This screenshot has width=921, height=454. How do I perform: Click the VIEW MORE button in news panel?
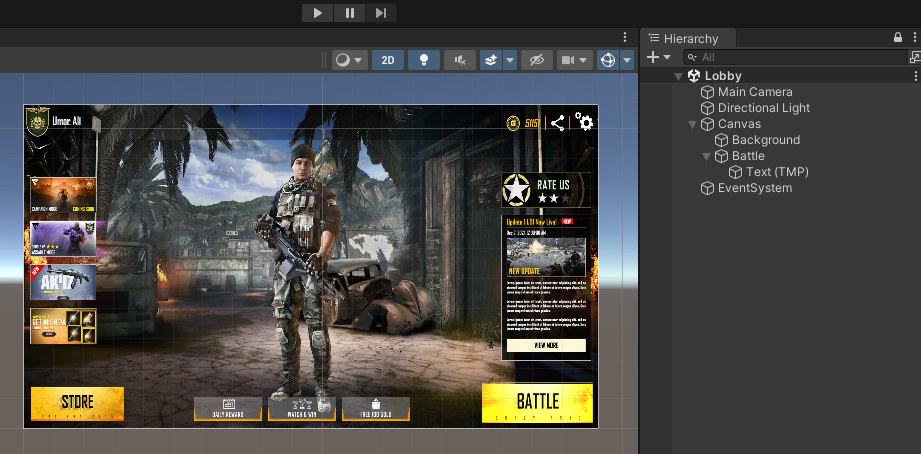pos(546,345)
